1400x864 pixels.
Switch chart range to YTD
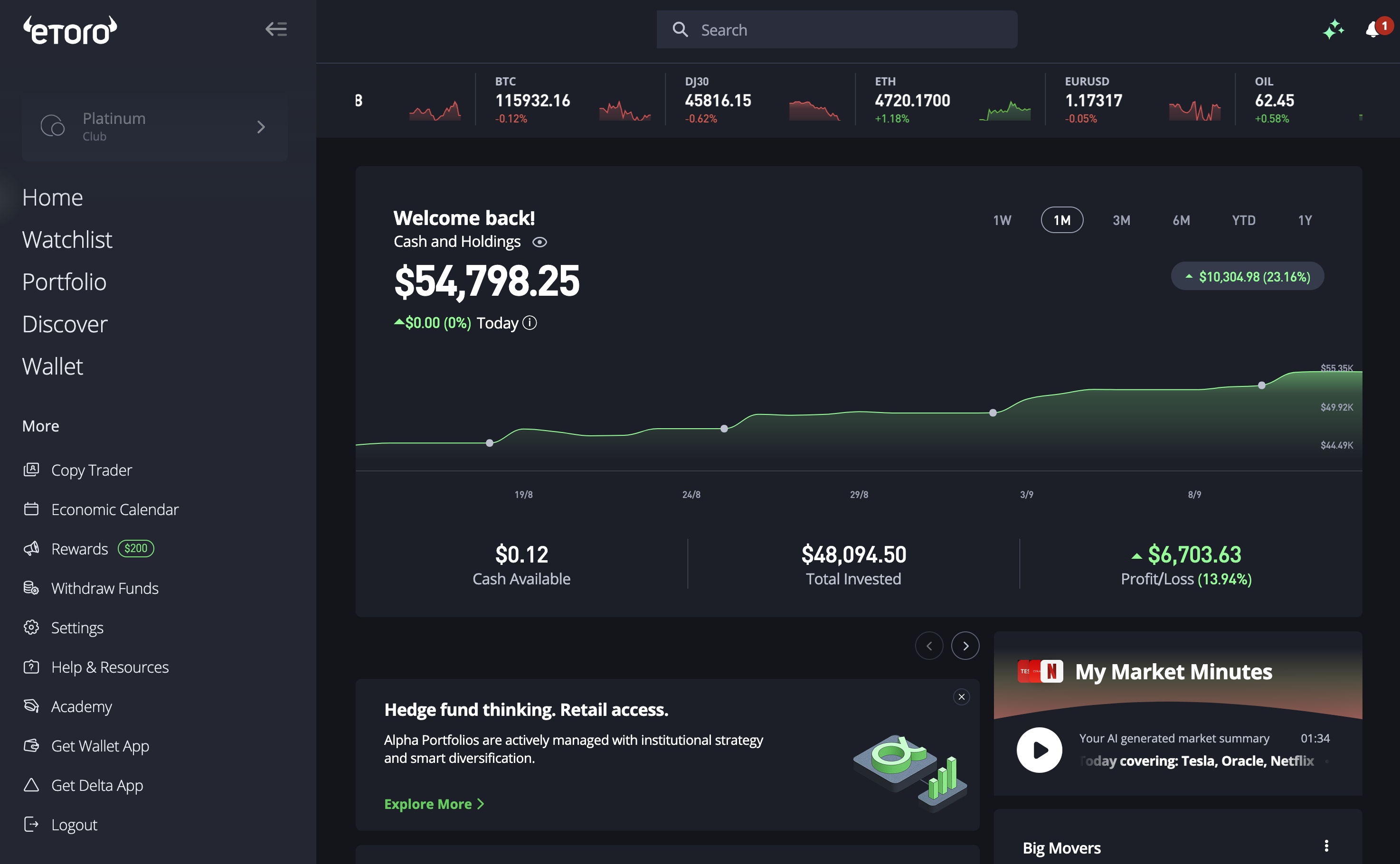[1243, 220]
